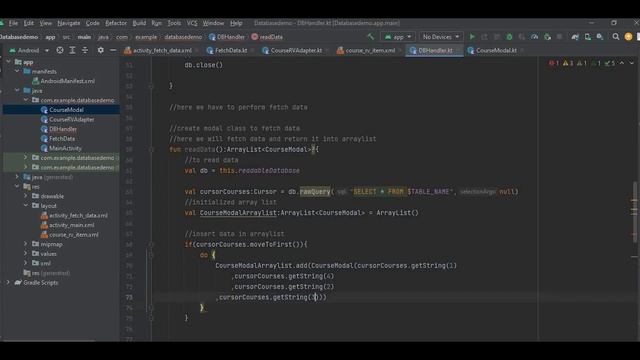
Task: Run the app with the green play button
Action: point(472,37)
